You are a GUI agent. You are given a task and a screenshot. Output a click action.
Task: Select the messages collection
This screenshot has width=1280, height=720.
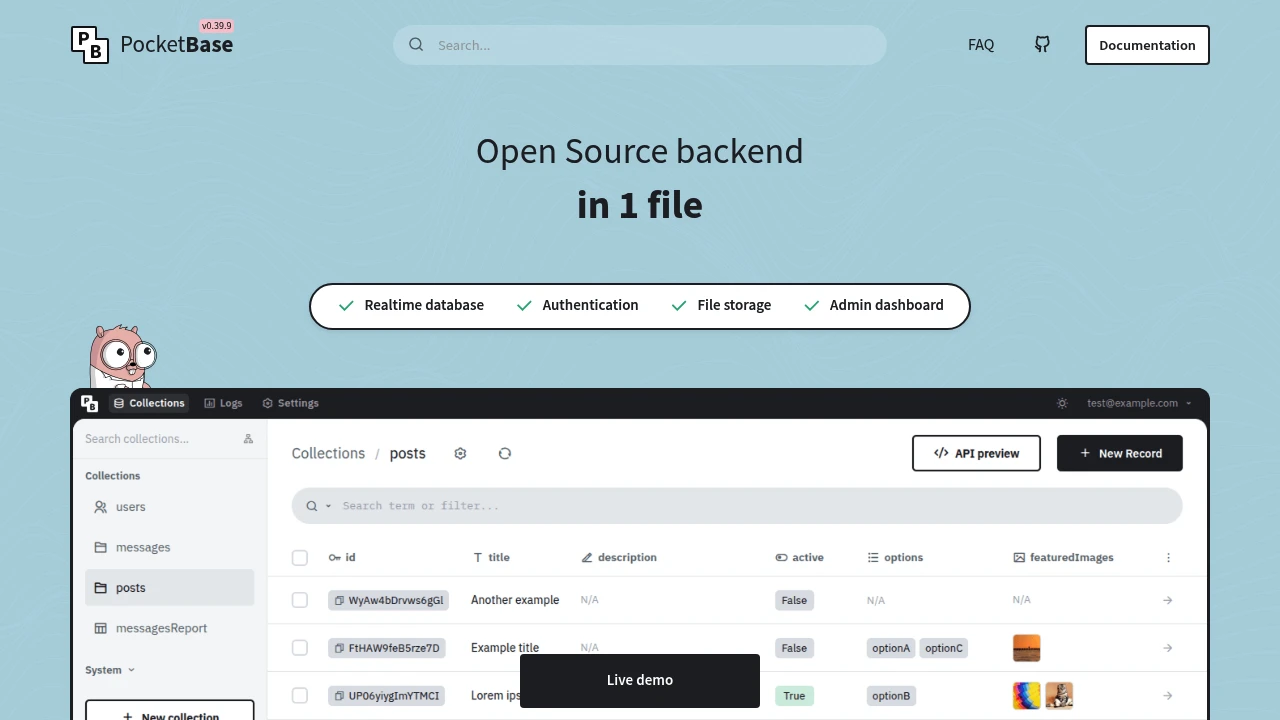pyautogui.click(x=170, y=547)
